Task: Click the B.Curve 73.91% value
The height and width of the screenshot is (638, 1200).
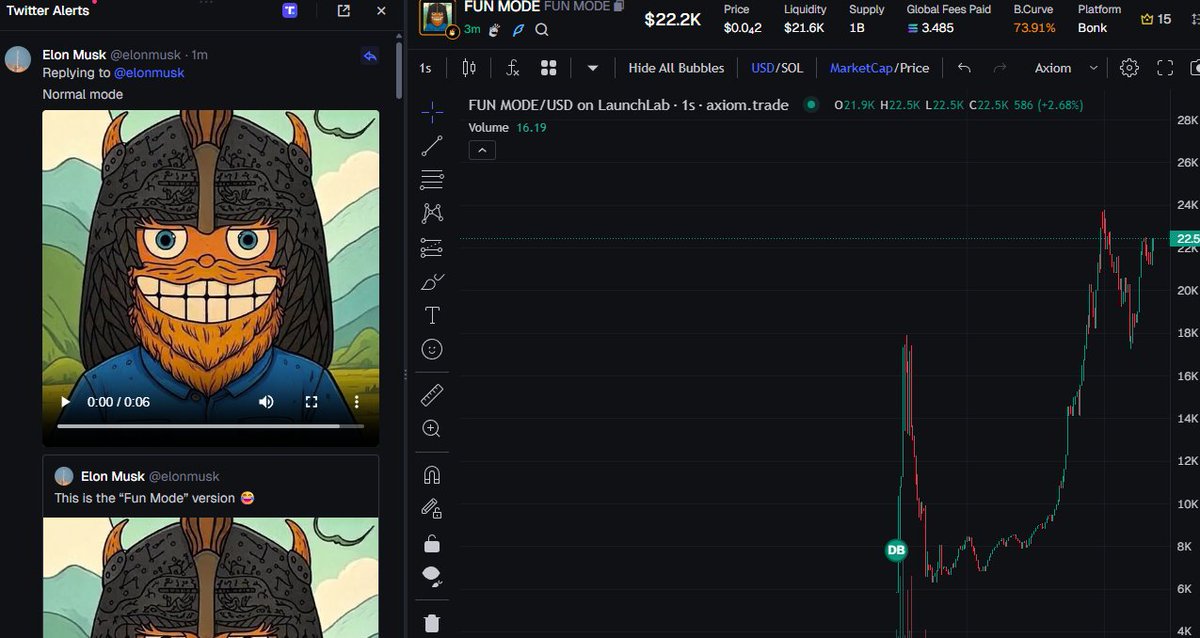Action: pyautogui.click(x=1034, y=28)
